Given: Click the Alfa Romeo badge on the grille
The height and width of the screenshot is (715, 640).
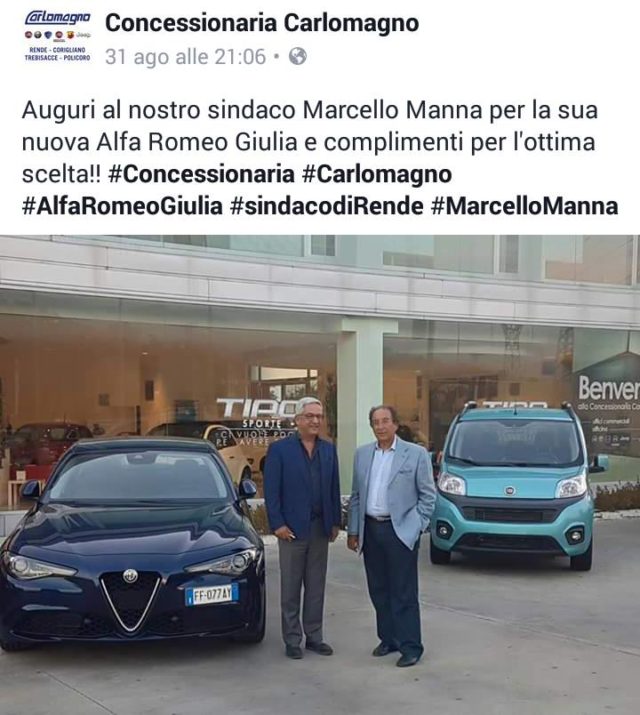Looking at the screenshot, I should (130, 576).
